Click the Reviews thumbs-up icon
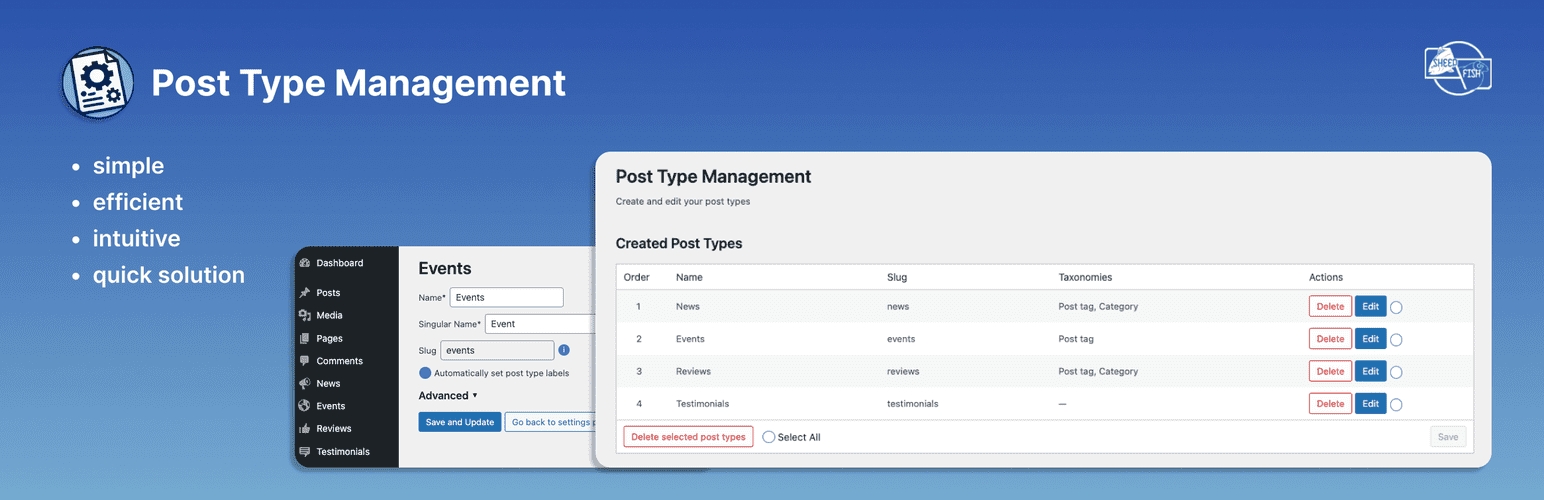 point(304,428)
